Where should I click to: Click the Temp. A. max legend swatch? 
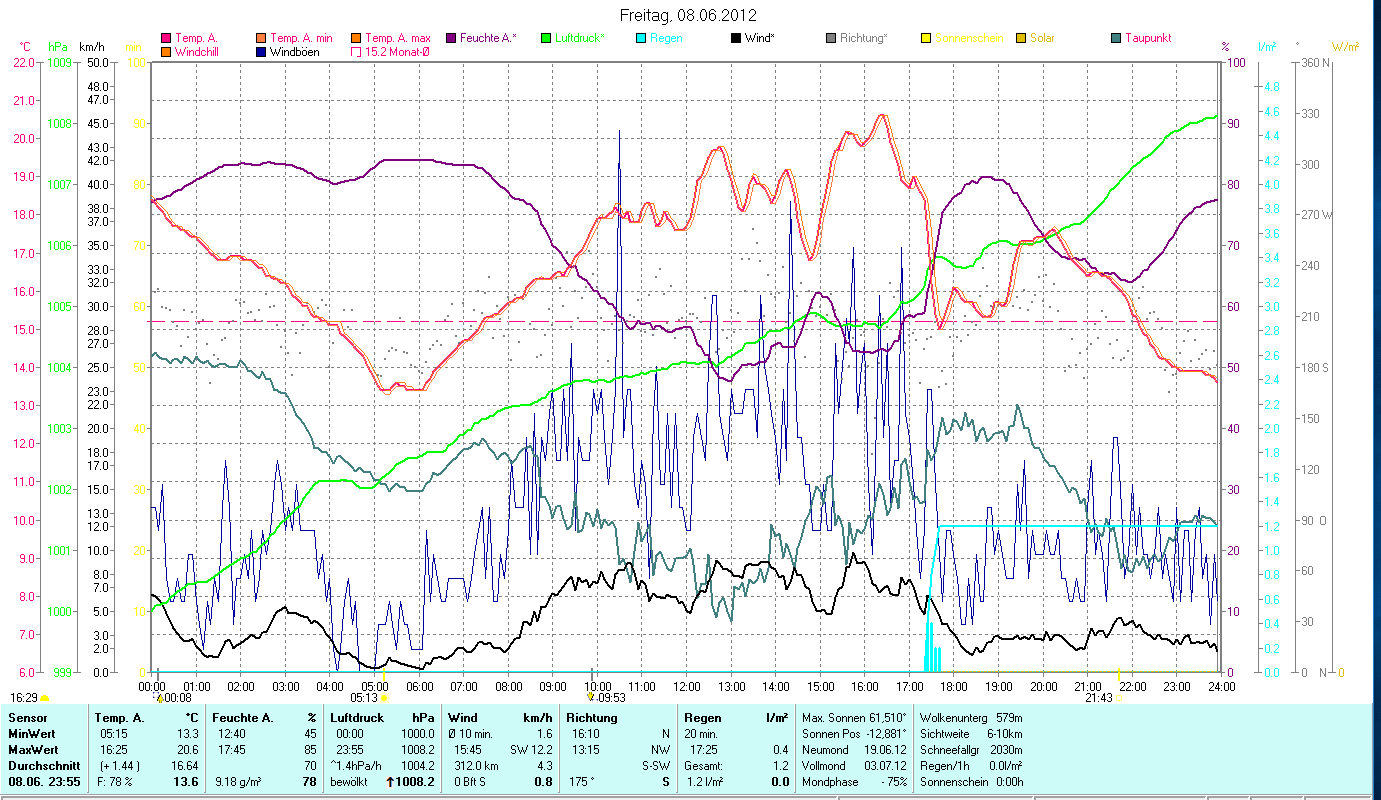[356, 38]
